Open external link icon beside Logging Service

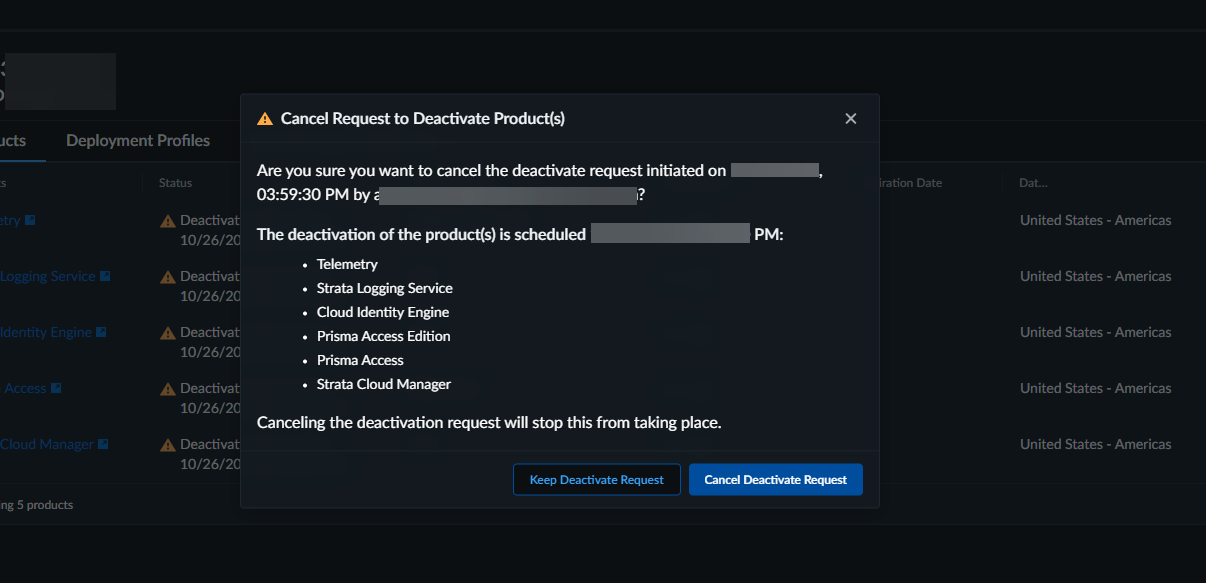pyautogui.click(x=105, y=277)
